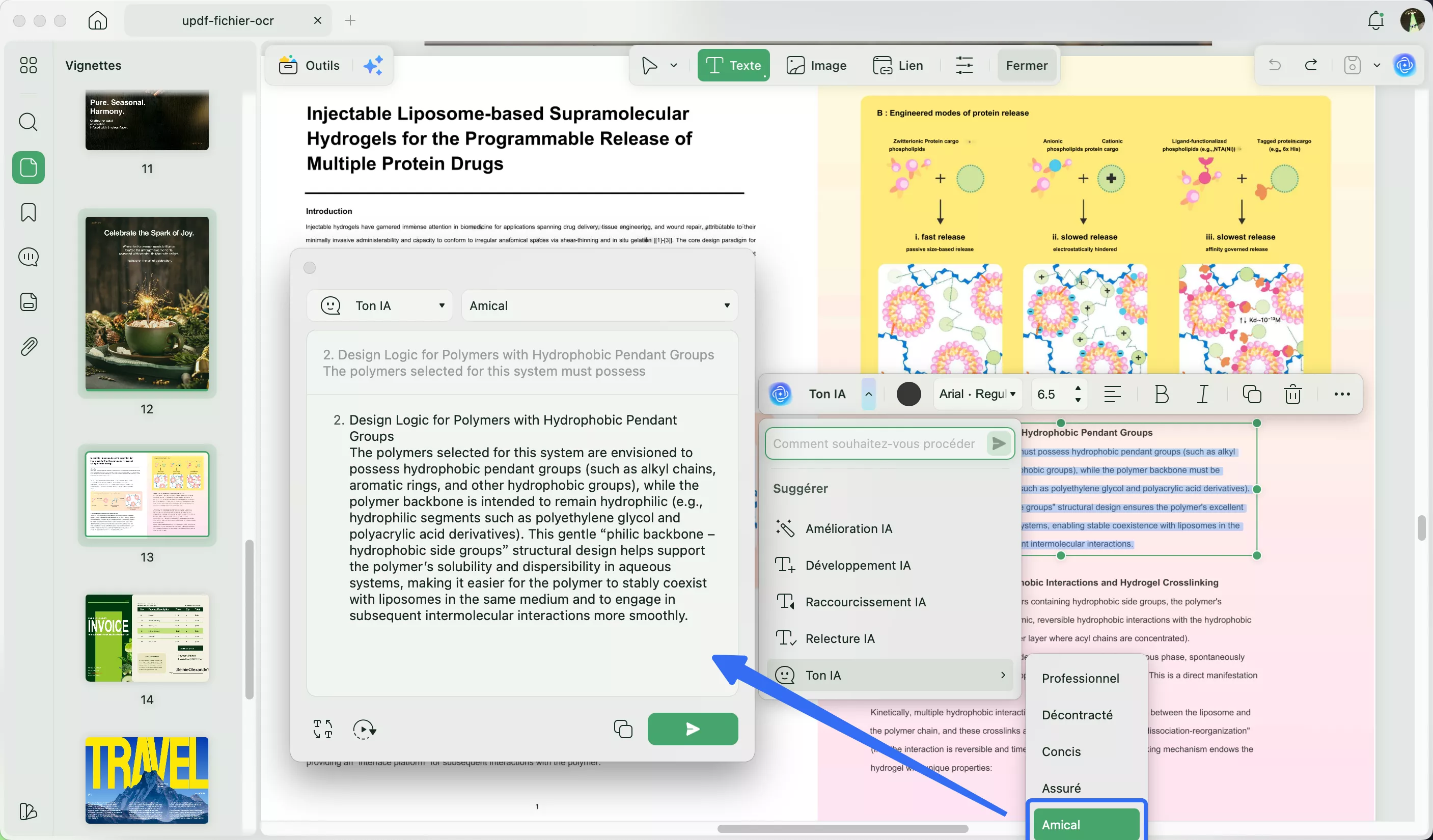Image resolution: width=1433 pixels, height=840 pixels.
Task: Toggle italic formatting in text toolbar
Action: [x=1203, y=395]
